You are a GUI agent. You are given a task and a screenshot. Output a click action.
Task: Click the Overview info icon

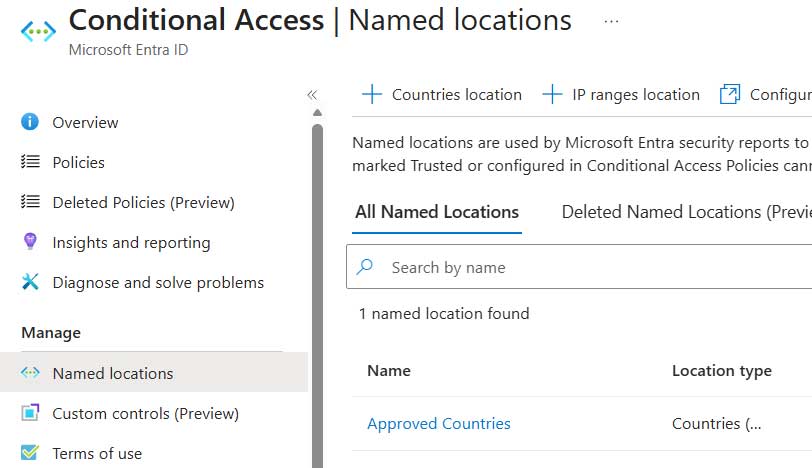pyautogui.click(x=30, y=122)
